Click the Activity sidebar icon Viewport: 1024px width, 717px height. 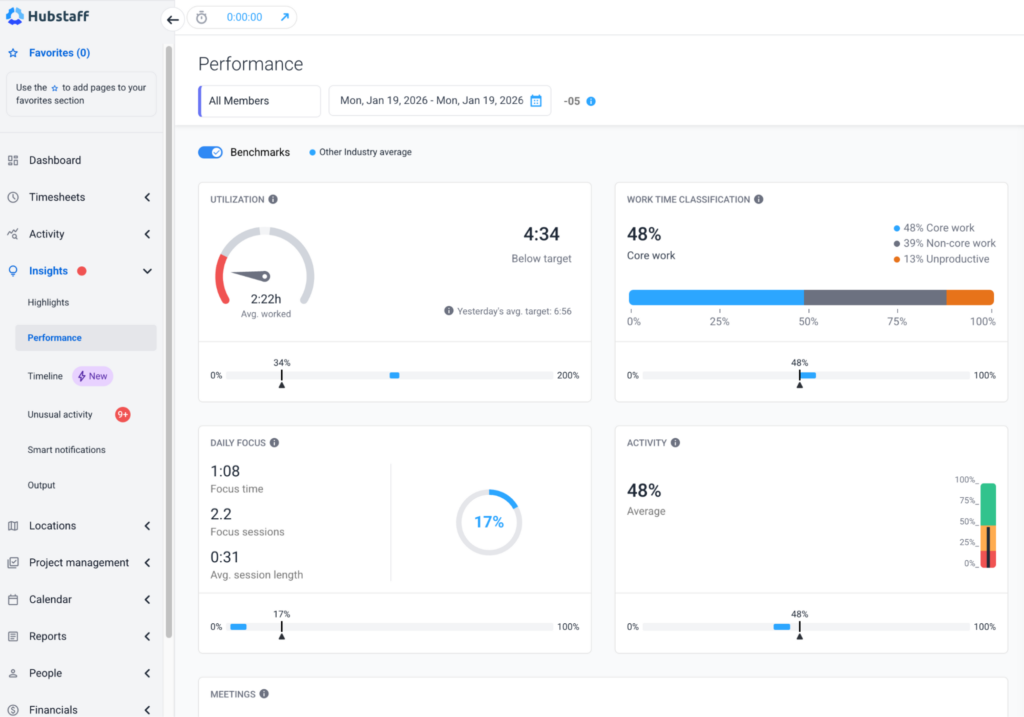[14, 234]
